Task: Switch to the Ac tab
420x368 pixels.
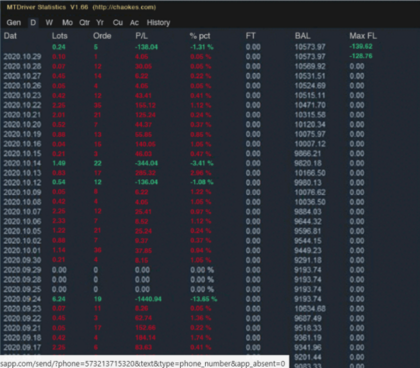Action: click(x=134, y=23)
